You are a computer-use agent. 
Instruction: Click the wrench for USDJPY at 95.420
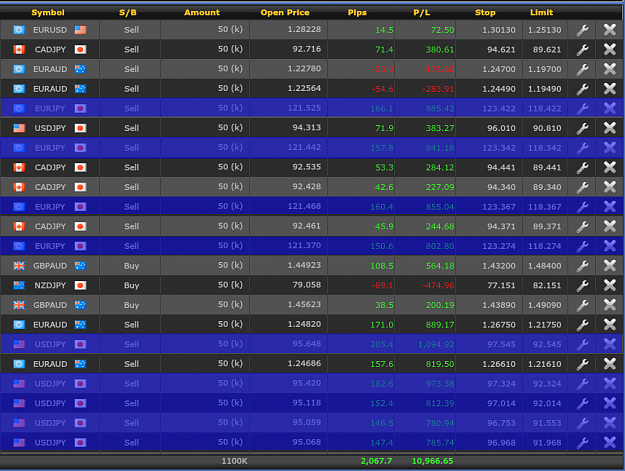pos(582,384)
